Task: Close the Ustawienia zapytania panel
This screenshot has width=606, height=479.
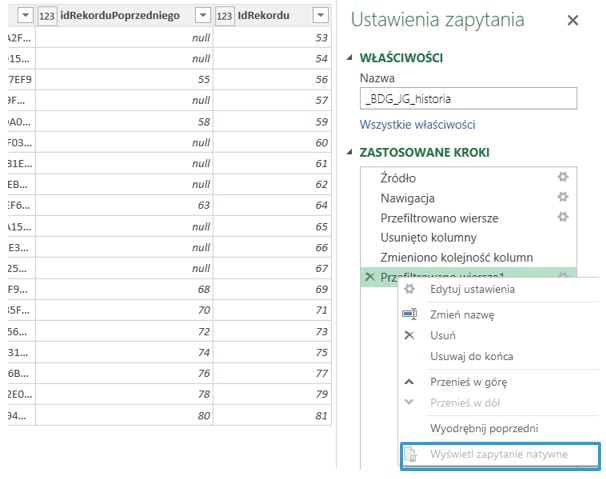Action: click(x=572, y=20)
